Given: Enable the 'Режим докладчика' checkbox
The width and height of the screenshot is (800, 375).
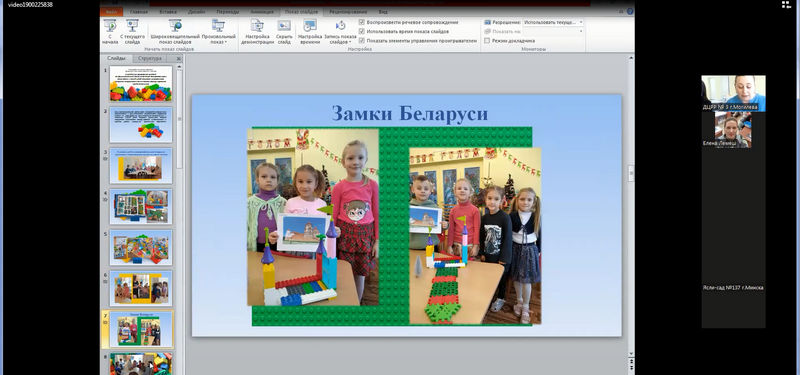Looking at the screenshot, I should tap(487, 40).
